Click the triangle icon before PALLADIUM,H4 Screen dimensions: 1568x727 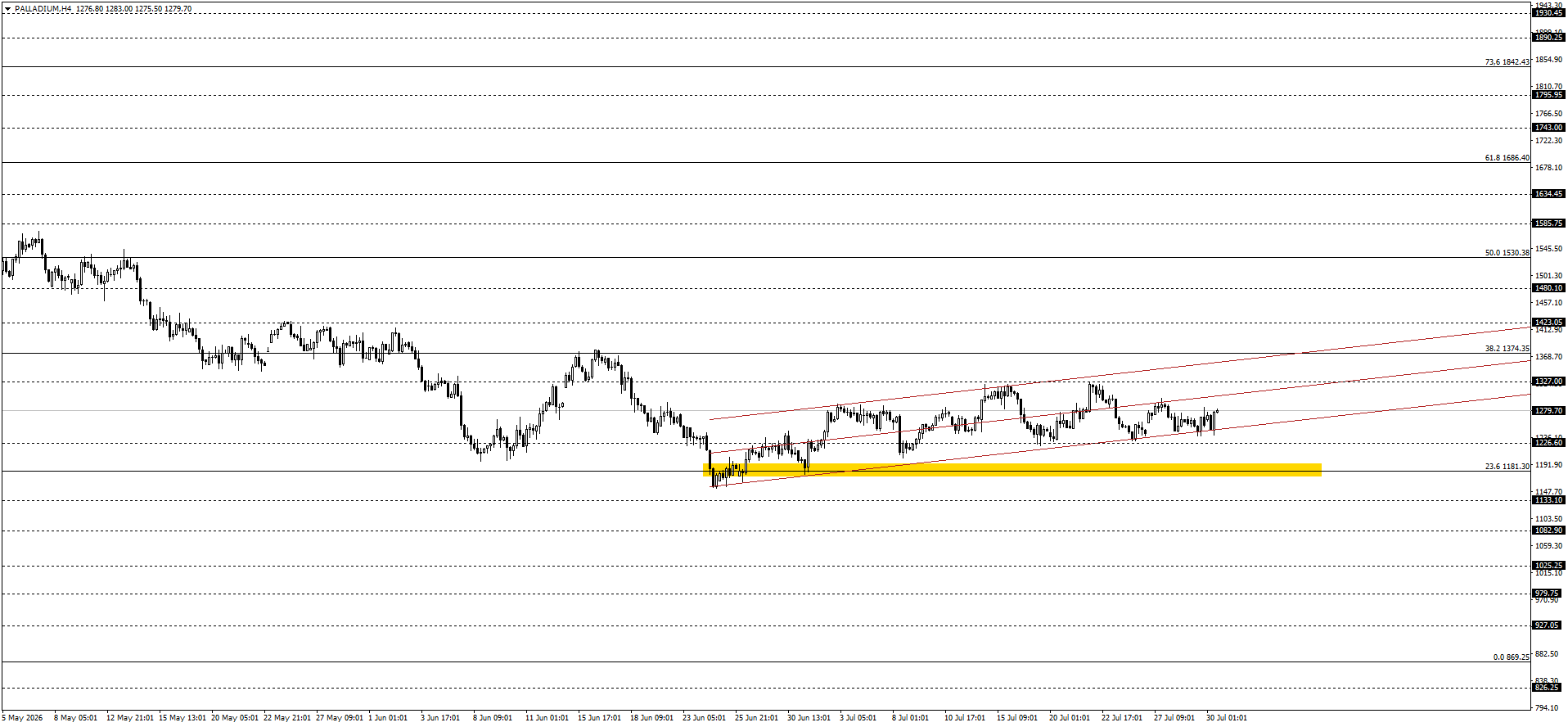(7, 9)
